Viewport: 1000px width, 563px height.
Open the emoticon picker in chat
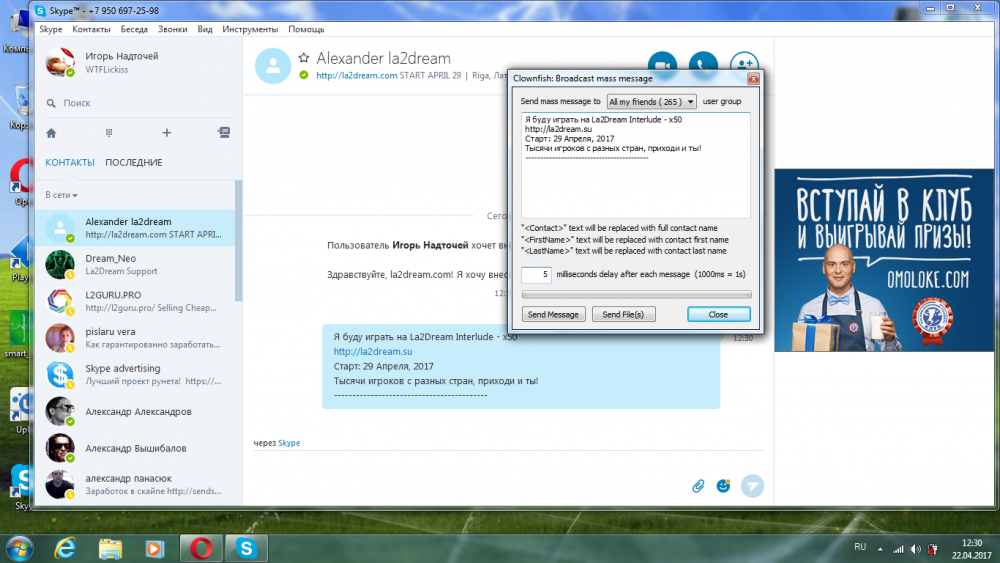click(724, 486)
